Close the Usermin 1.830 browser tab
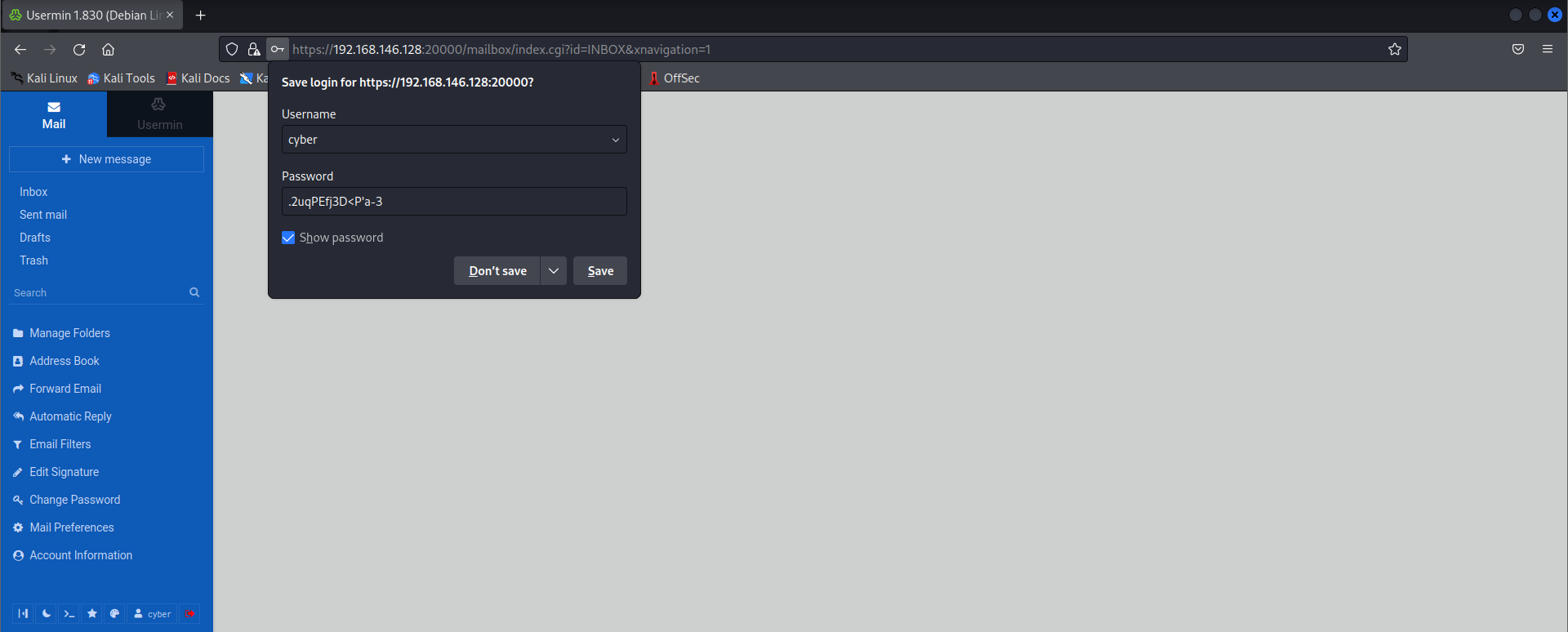 pyautogui.click(x=170, y=15)
